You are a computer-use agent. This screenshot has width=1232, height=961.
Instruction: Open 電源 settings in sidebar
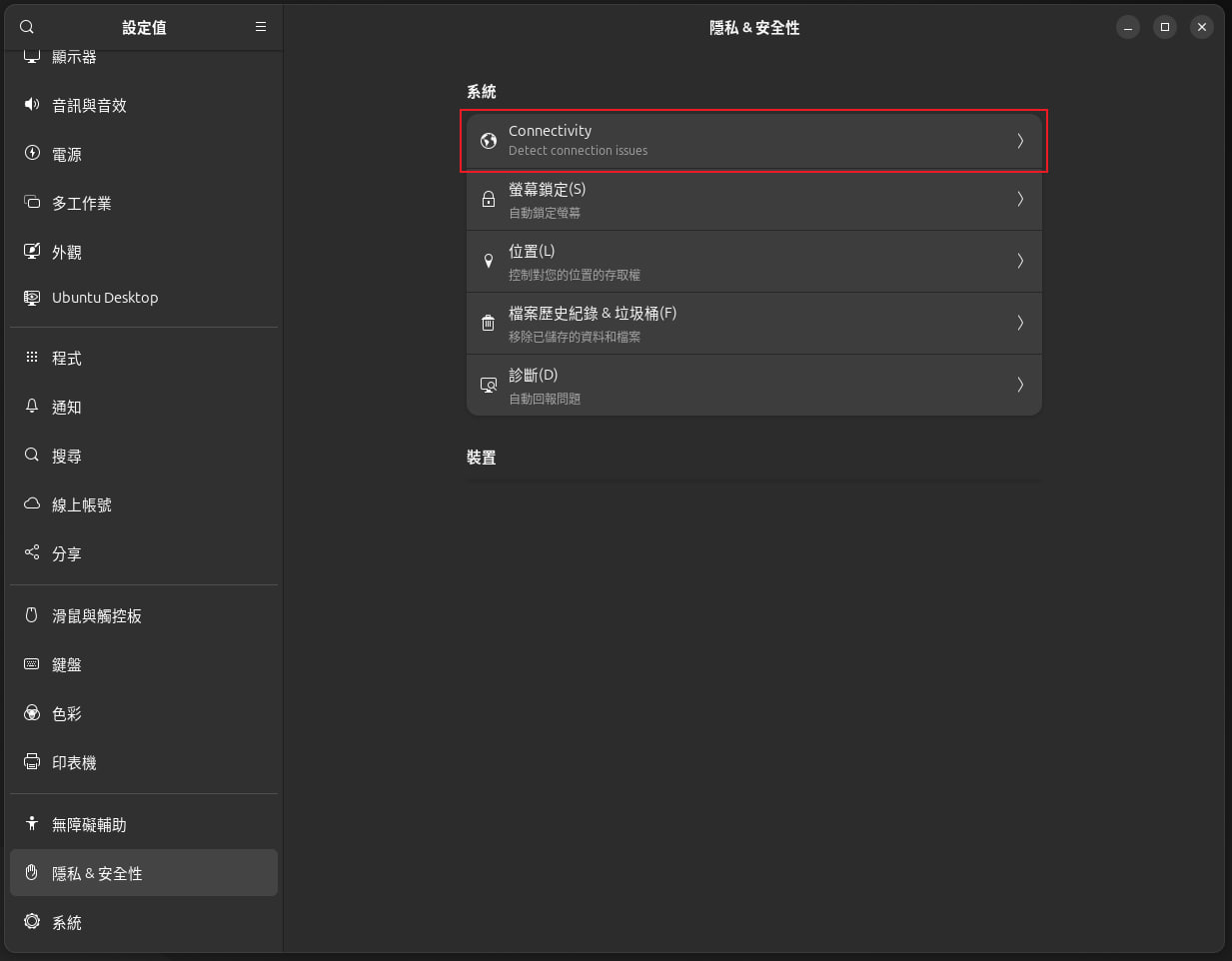click(x=67, y=155)
